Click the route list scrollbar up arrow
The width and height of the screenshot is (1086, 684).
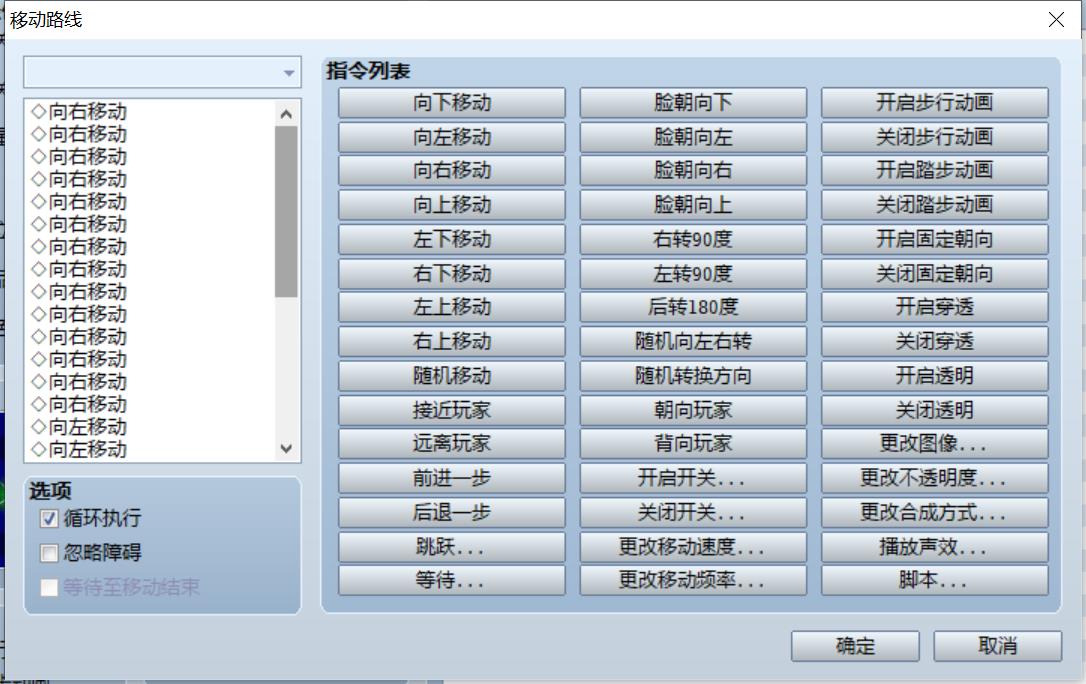(x=286, y=114)
